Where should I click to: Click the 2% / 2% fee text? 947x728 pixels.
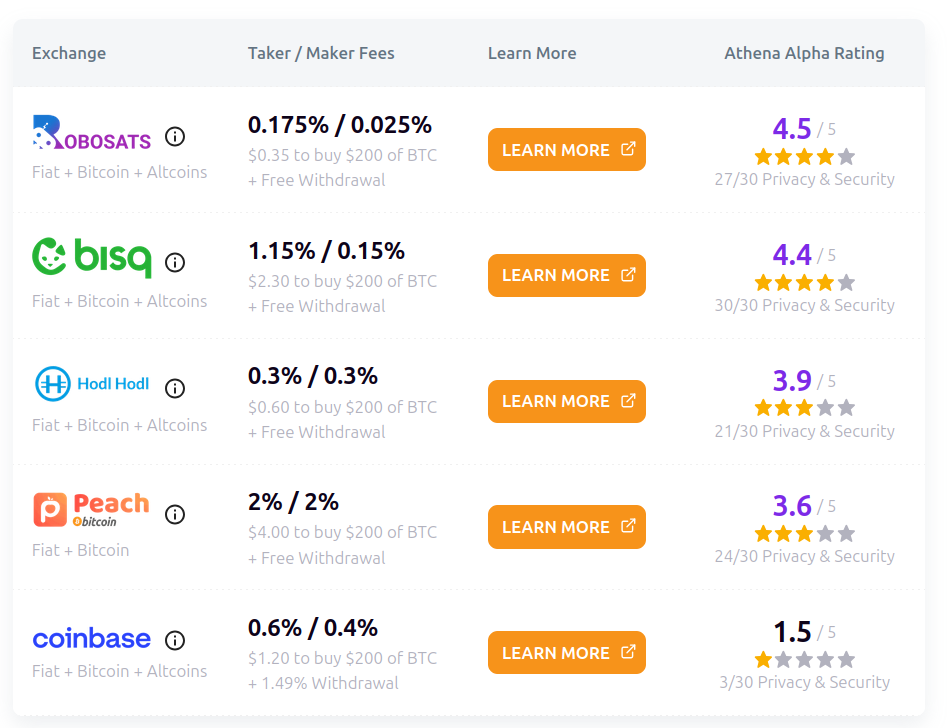pos(294,502)
